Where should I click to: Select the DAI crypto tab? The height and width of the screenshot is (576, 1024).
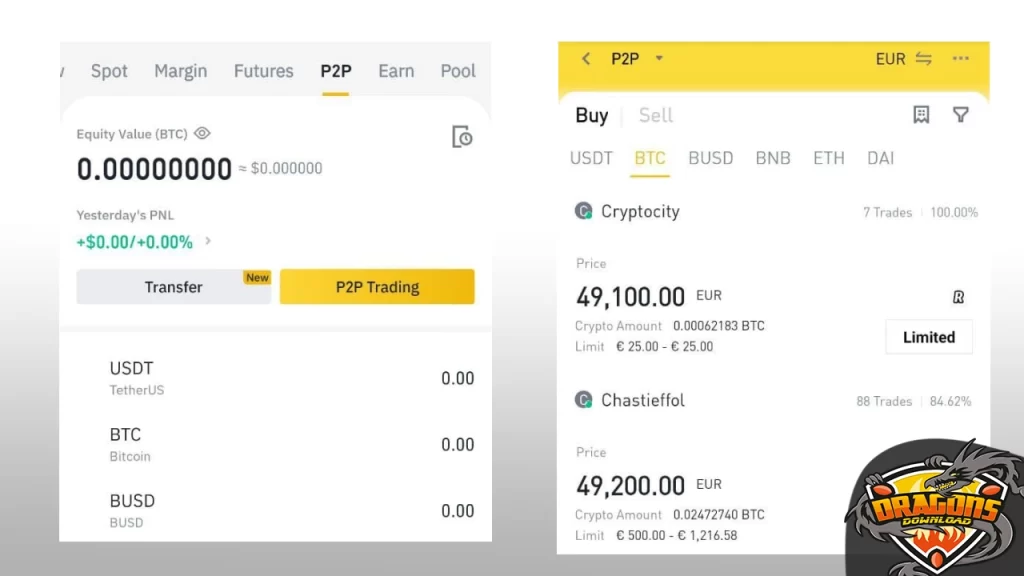[880, 158]
